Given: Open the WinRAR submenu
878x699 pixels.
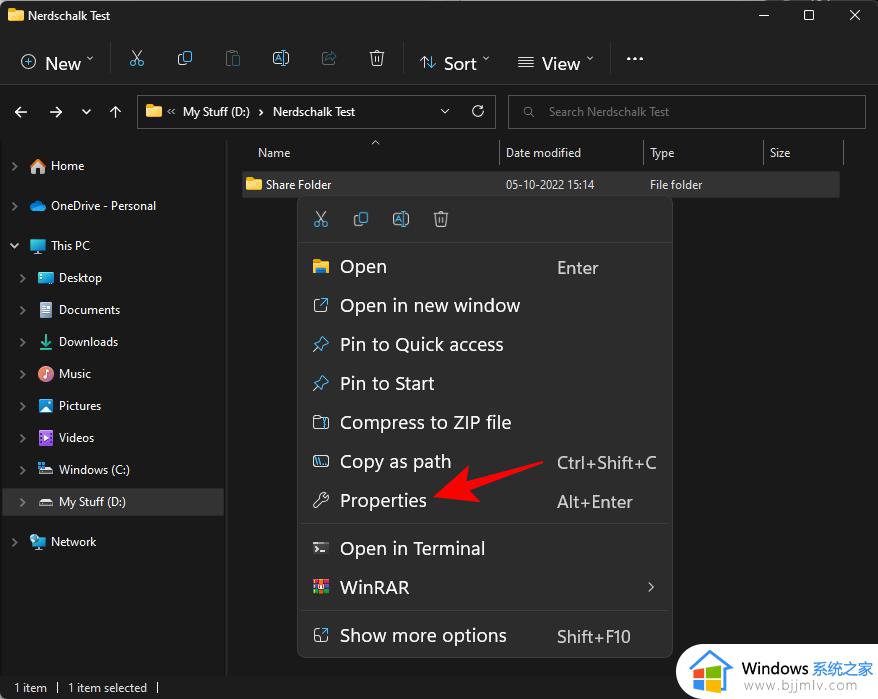Looking at the screenshot, I should coord(484,587).
